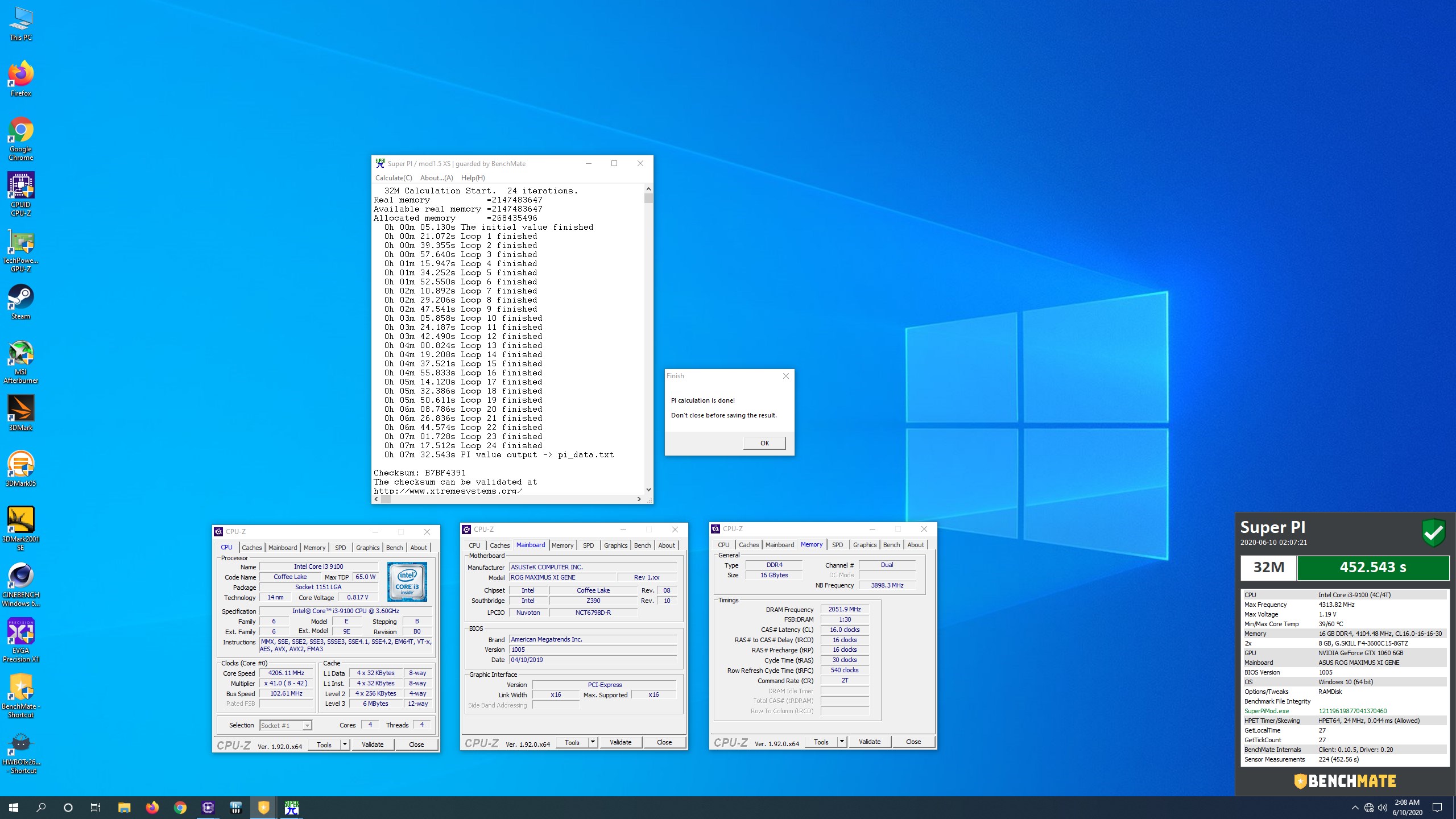Switch to BenchMate shield taskbar button
This screenshot has width=1456, height=819.
click(263, 808)
